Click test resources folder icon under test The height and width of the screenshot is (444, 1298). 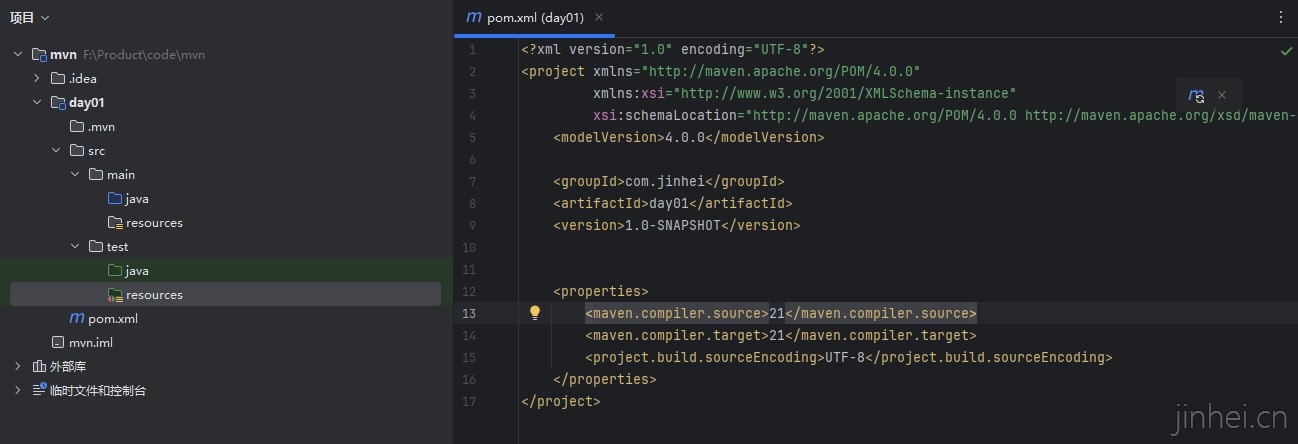pos(115,294)
